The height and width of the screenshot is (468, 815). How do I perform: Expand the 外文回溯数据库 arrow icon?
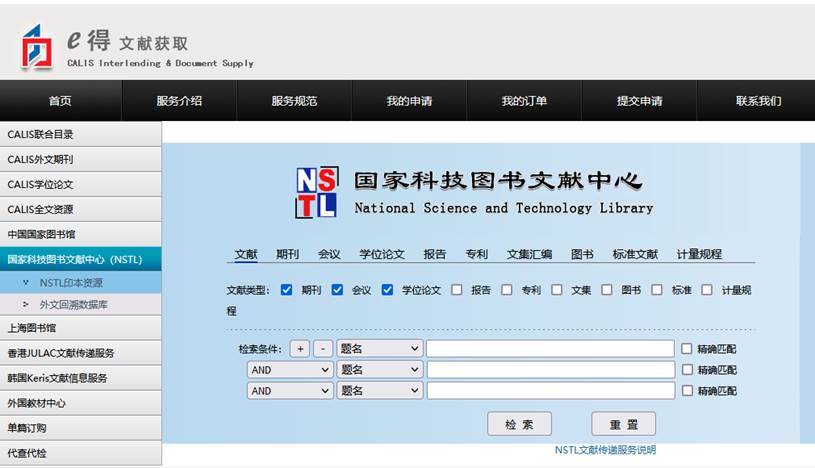pos(25,304)
